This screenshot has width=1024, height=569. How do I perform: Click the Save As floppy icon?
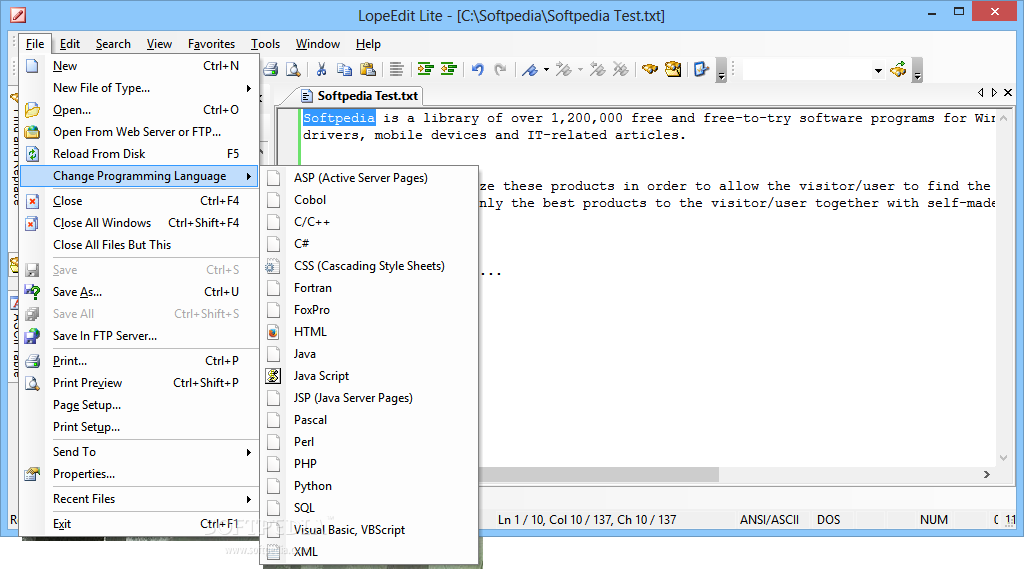coord(32,292)
